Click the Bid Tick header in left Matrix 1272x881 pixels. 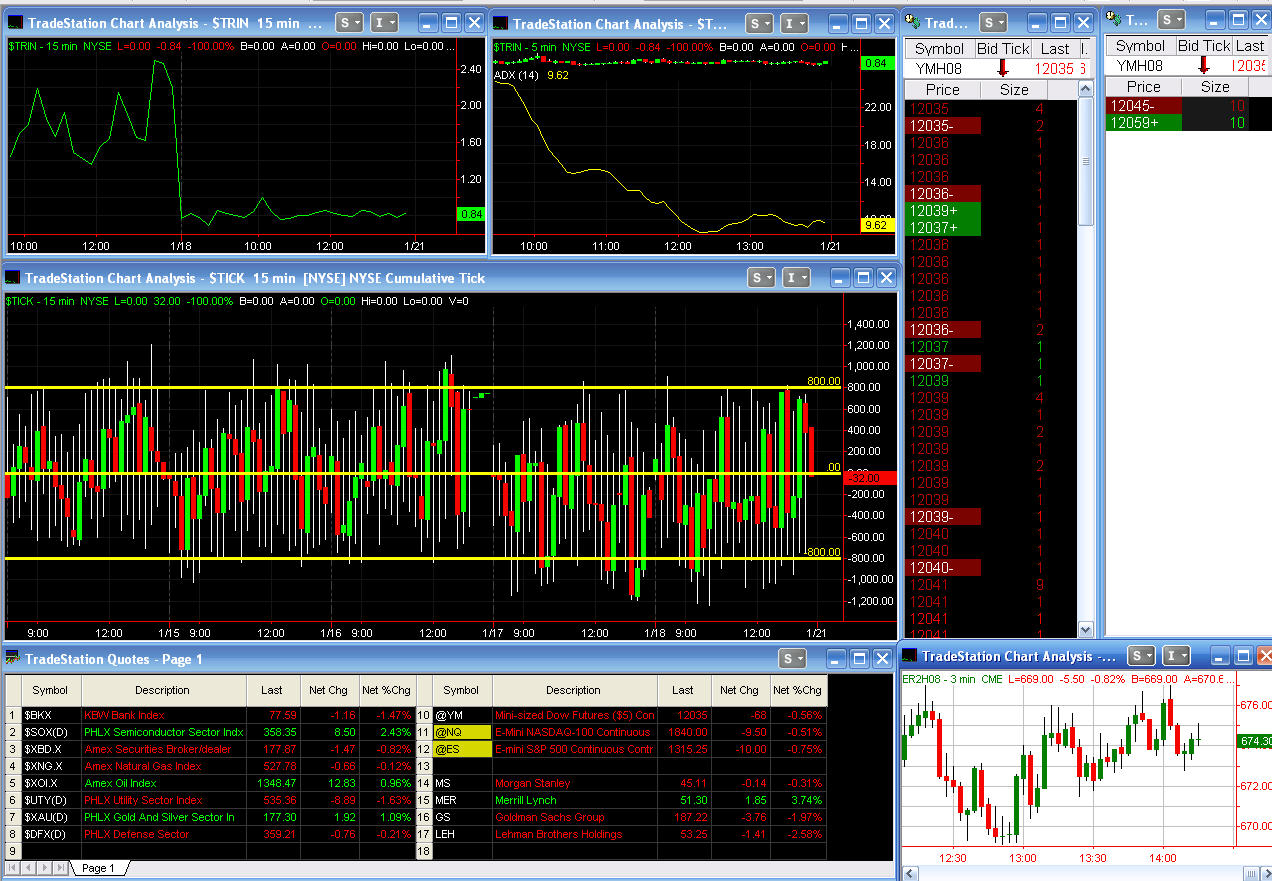[1003, 48]
